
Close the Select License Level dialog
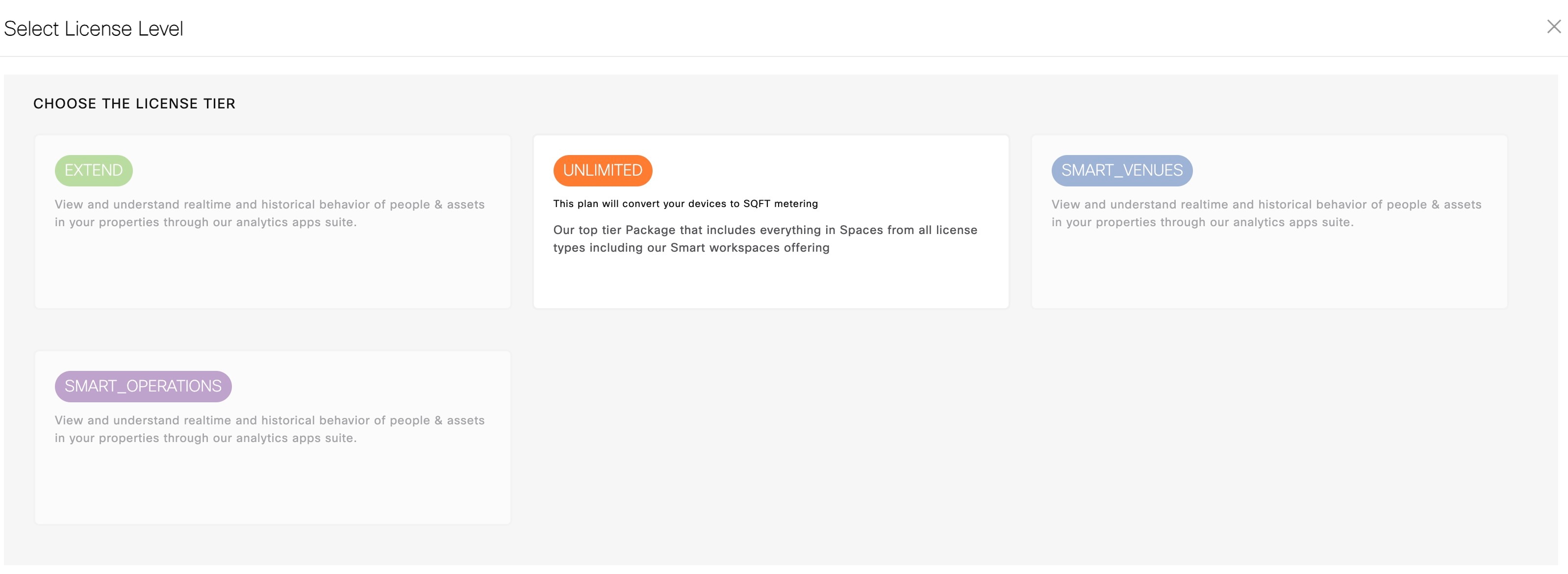coord(1553,26)
